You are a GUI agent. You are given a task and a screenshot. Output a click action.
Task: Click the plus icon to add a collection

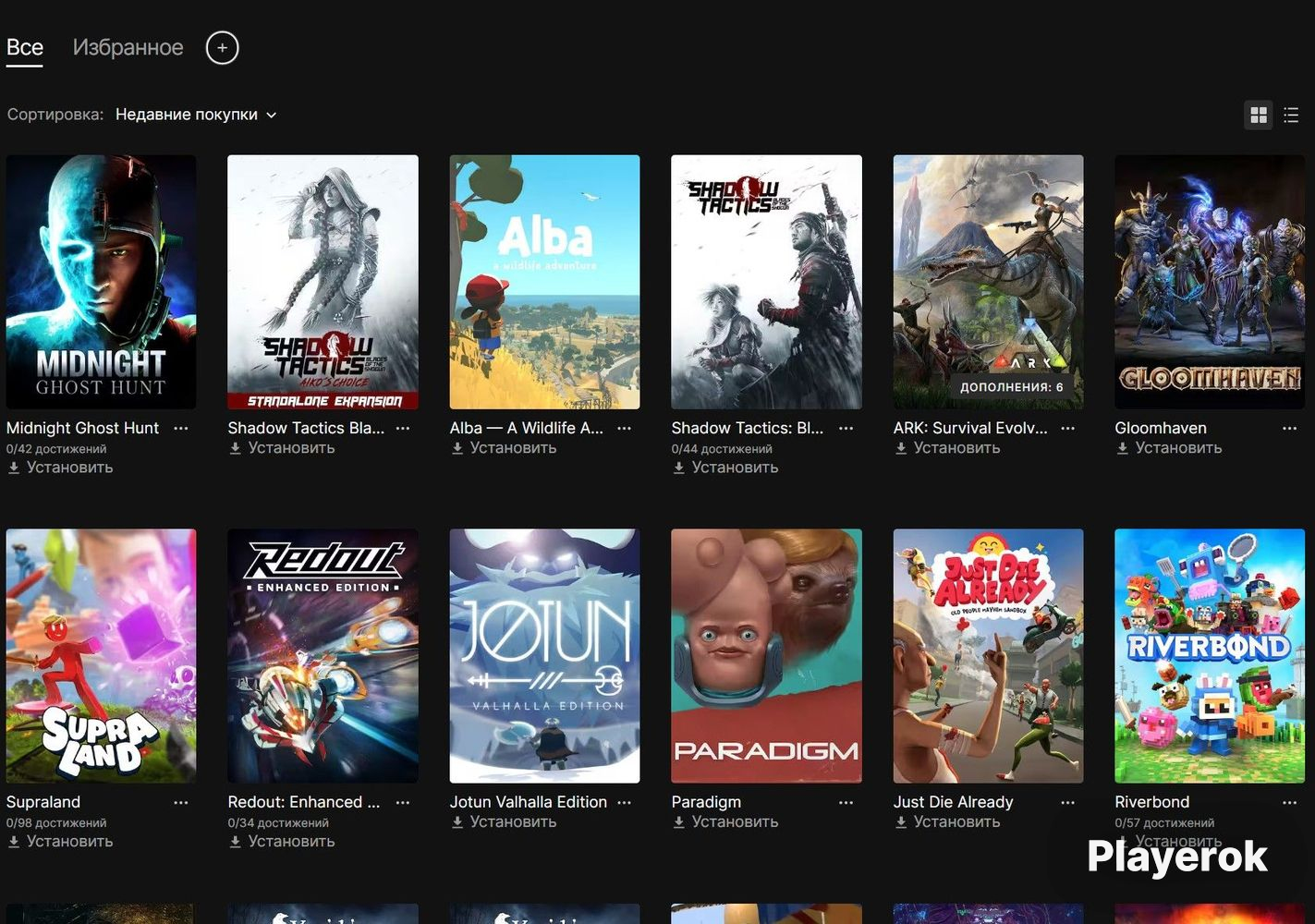(222, 48)
